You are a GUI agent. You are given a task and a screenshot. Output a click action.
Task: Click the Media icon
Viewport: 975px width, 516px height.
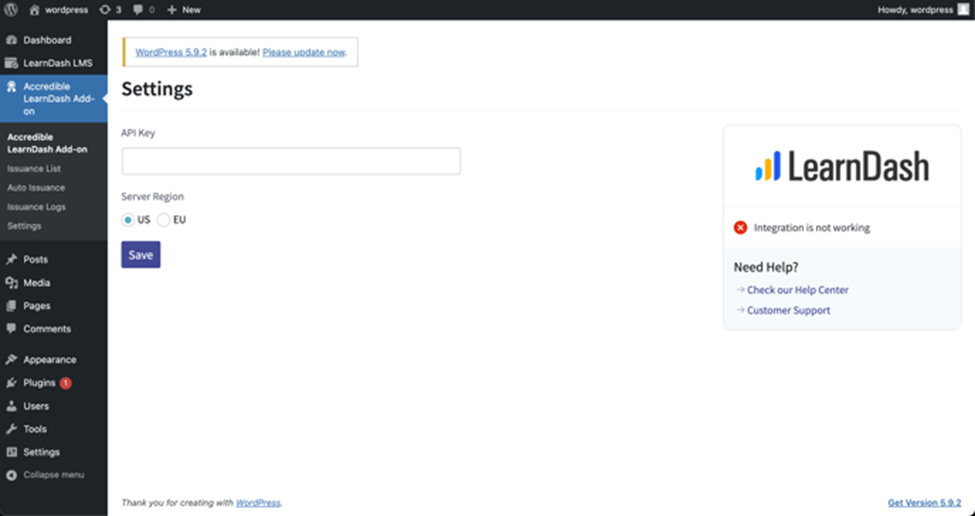(x=11, y=283)
